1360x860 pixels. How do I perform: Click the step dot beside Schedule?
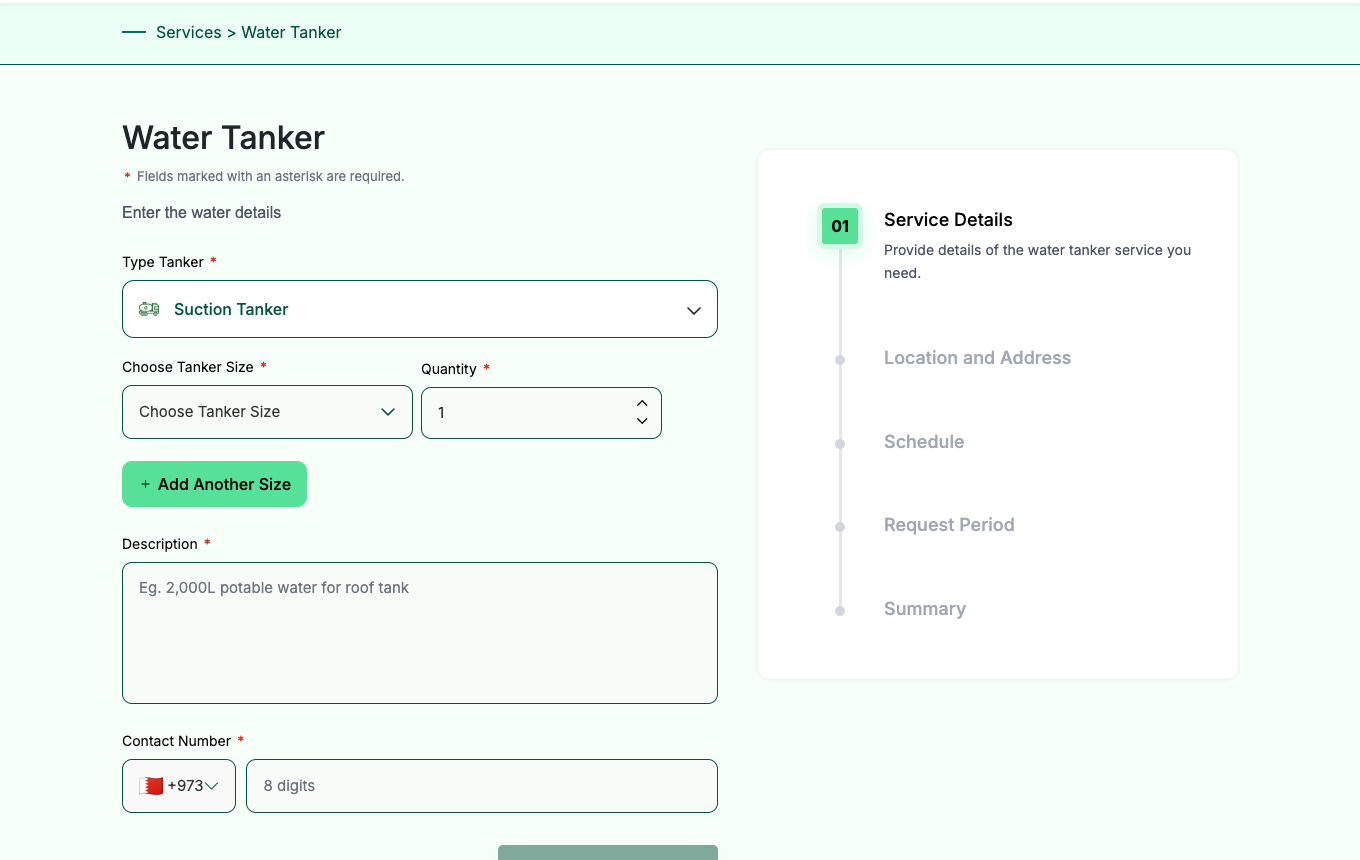(840, 443)
